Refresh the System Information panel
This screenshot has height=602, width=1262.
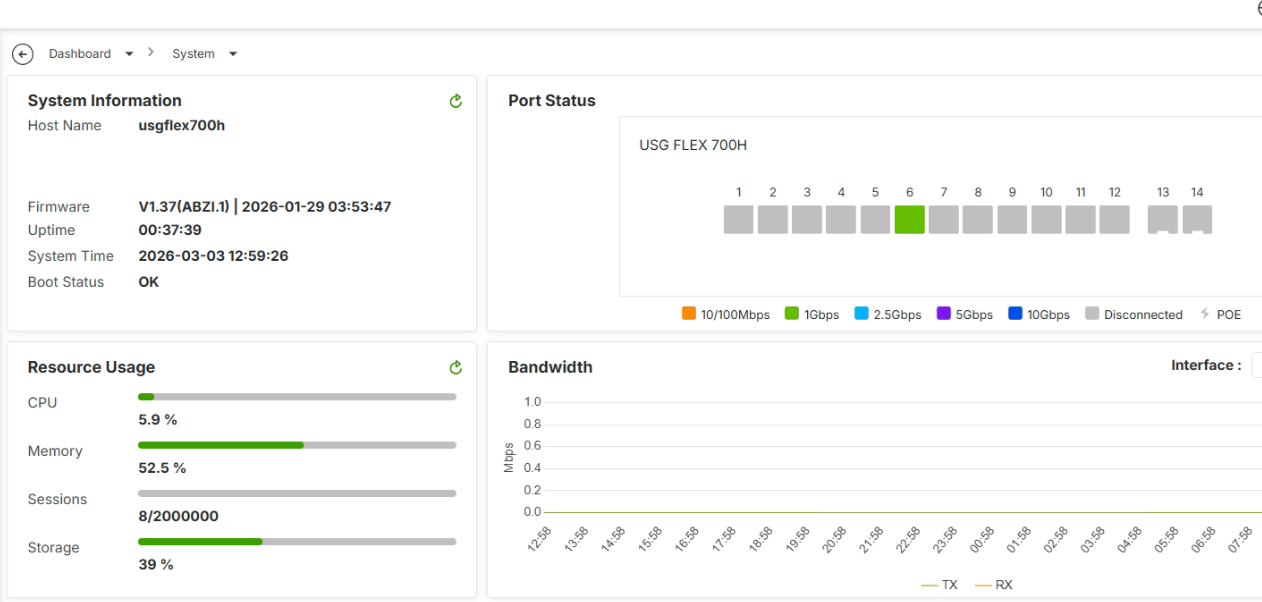456,101
